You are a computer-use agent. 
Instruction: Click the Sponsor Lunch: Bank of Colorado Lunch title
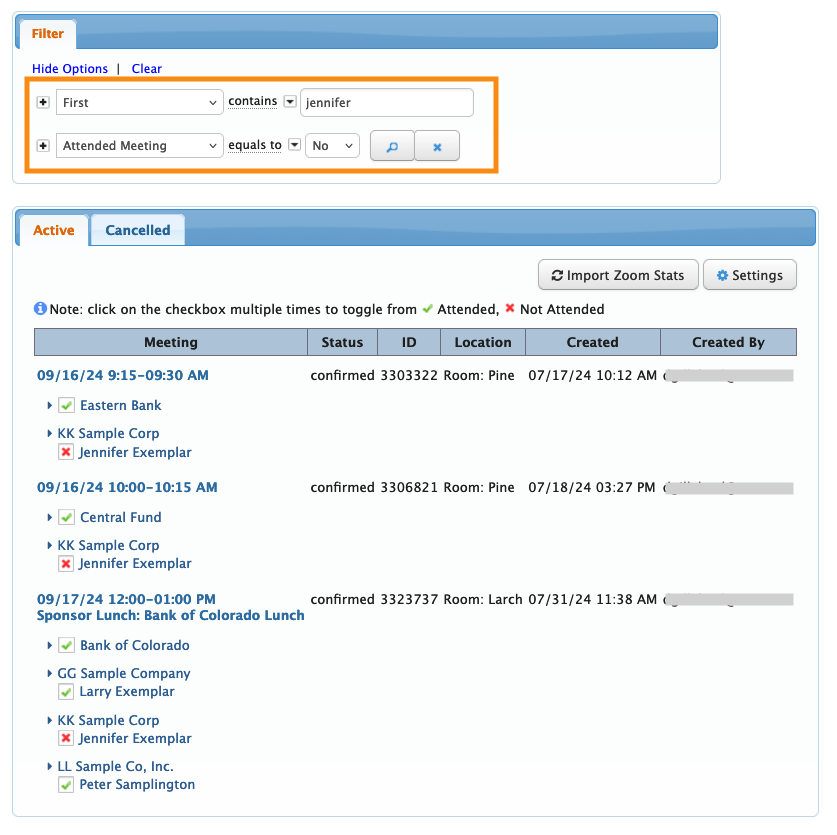[170, 615]
